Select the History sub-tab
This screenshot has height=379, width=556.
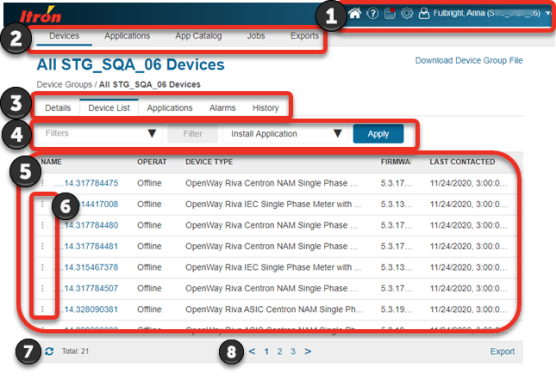(x=266, y=108)
